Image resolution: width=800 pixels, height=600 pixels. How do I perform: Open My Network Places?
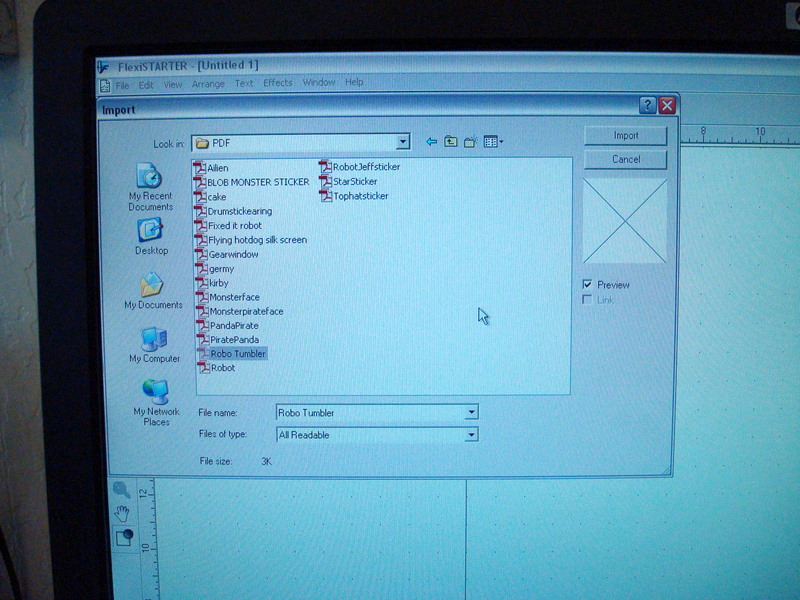tap(156, 403)
